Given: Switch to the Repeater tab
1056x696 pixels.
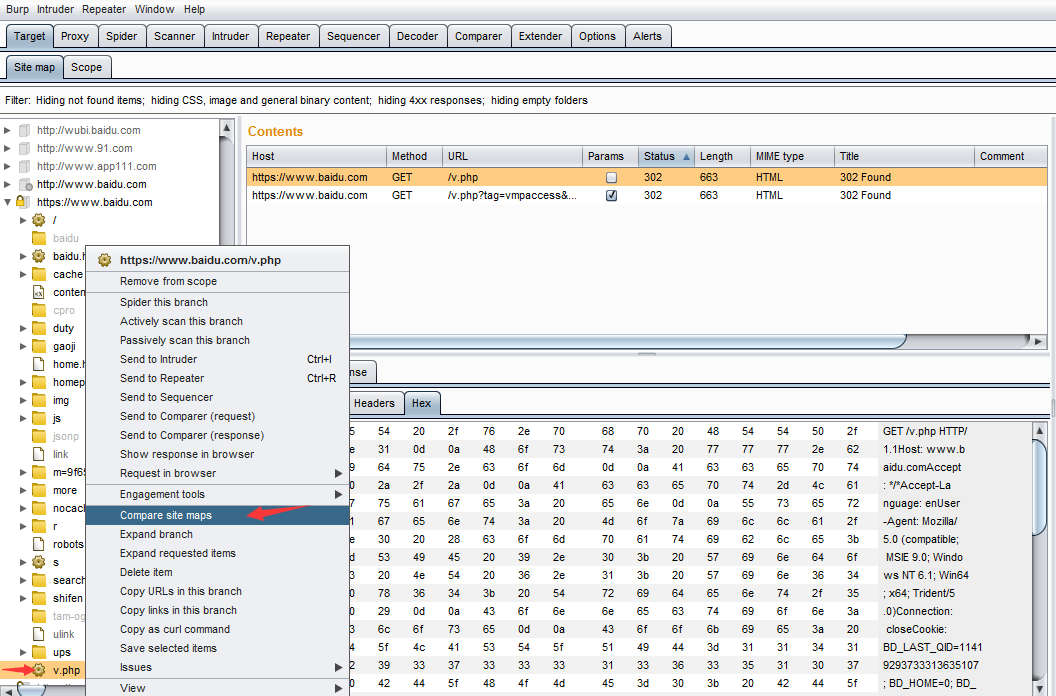Looking at the screenshot, I should click(288, 36).
